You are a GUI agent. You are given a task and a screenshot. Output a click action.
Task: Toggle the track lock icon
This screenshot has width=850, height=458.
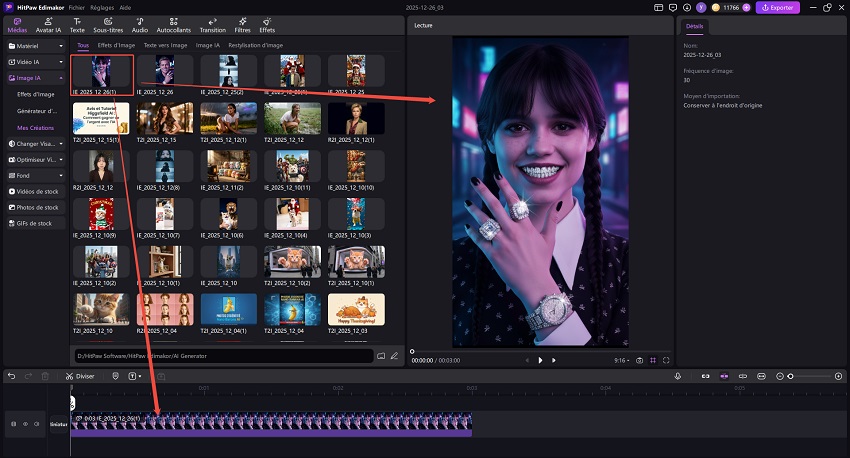tap(13, 424)
